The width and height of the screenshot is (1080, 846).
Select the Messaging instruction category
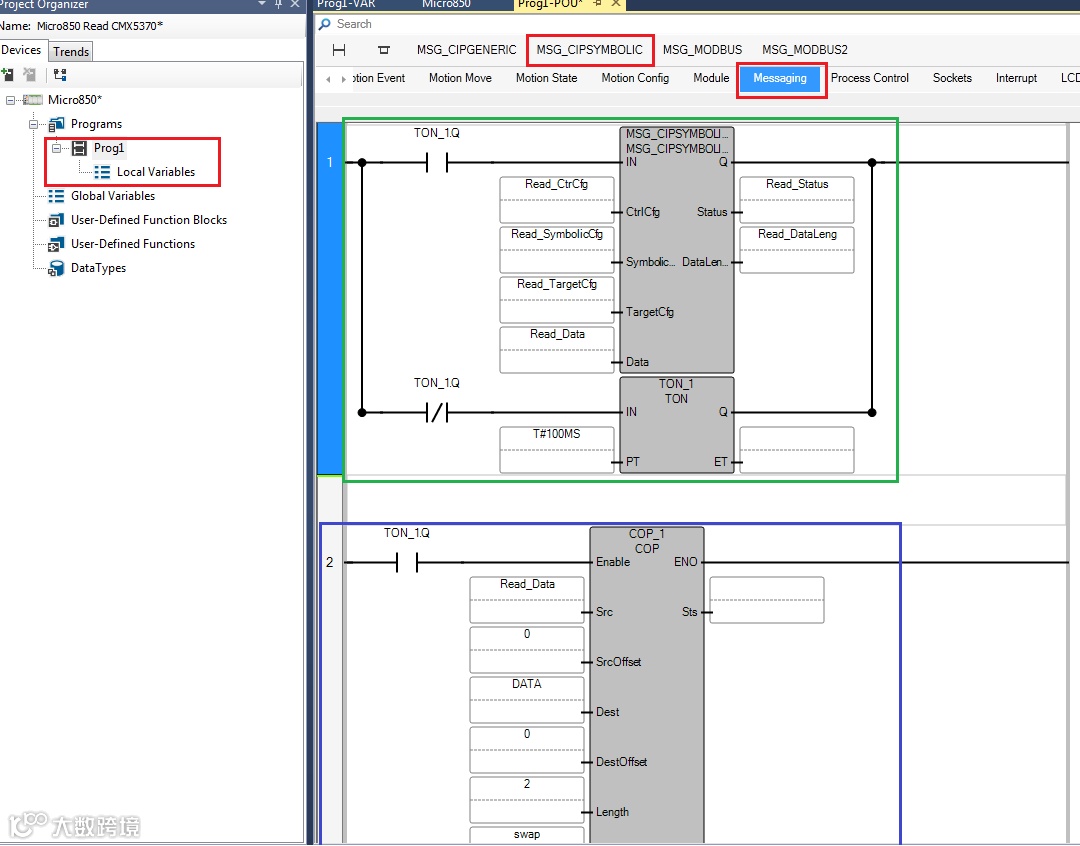point(780,79)
